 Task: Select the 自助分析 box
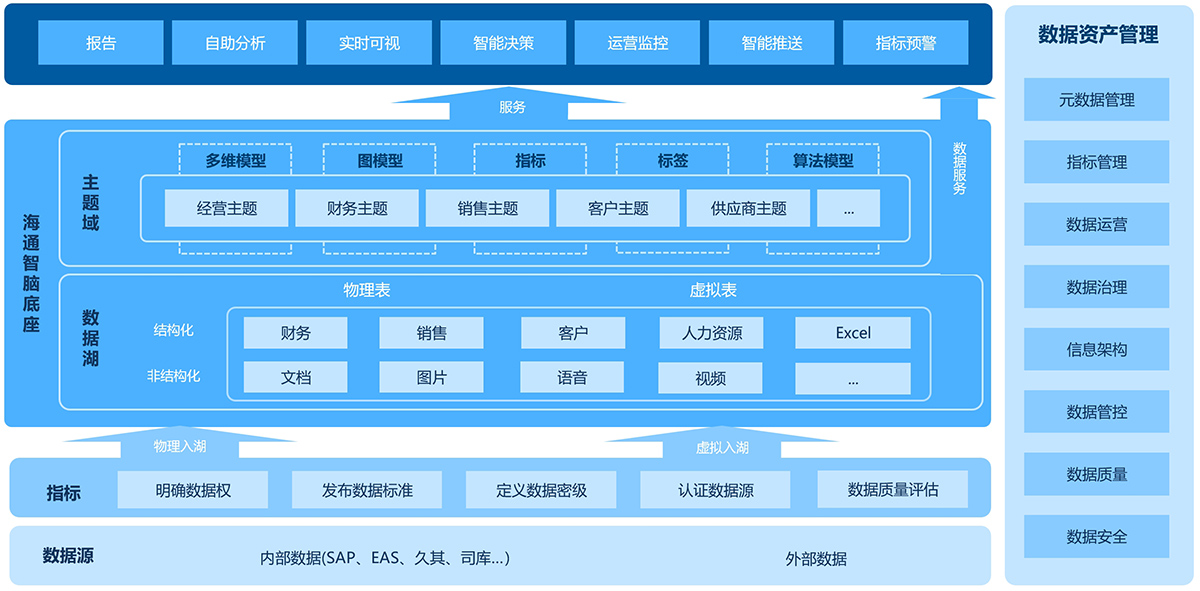point(235,43)
